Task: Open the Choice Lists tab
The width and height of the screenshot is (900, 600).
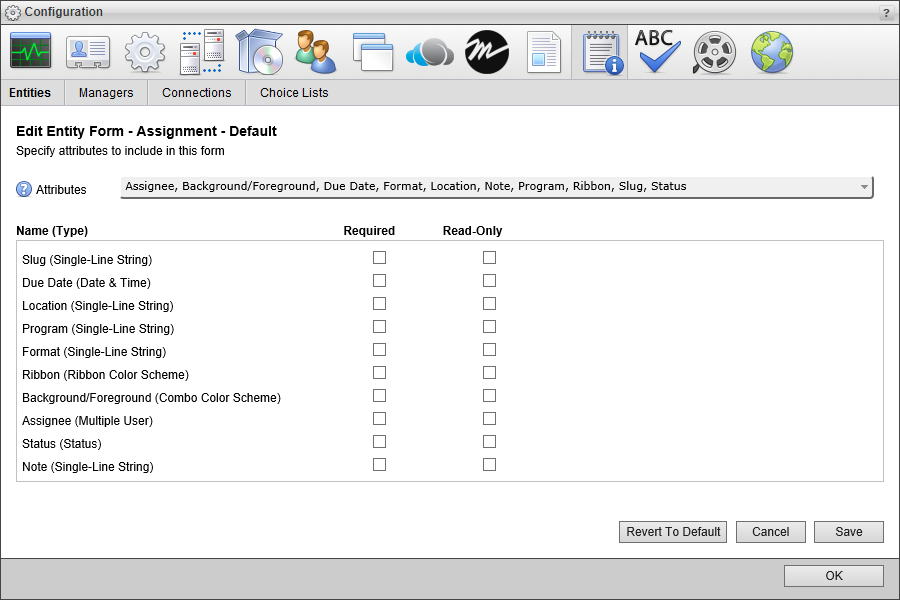Action: 293,92
